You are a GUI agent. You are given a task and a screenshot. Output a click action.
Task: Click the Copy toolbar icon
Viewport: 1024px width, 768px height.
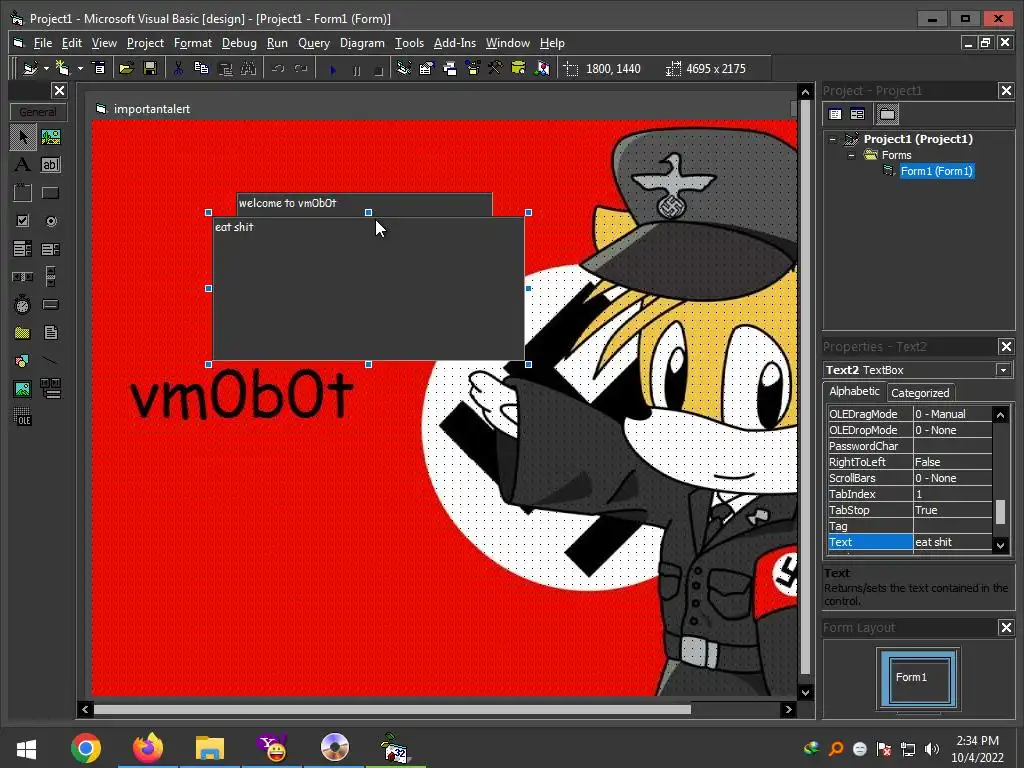(202, 69)
